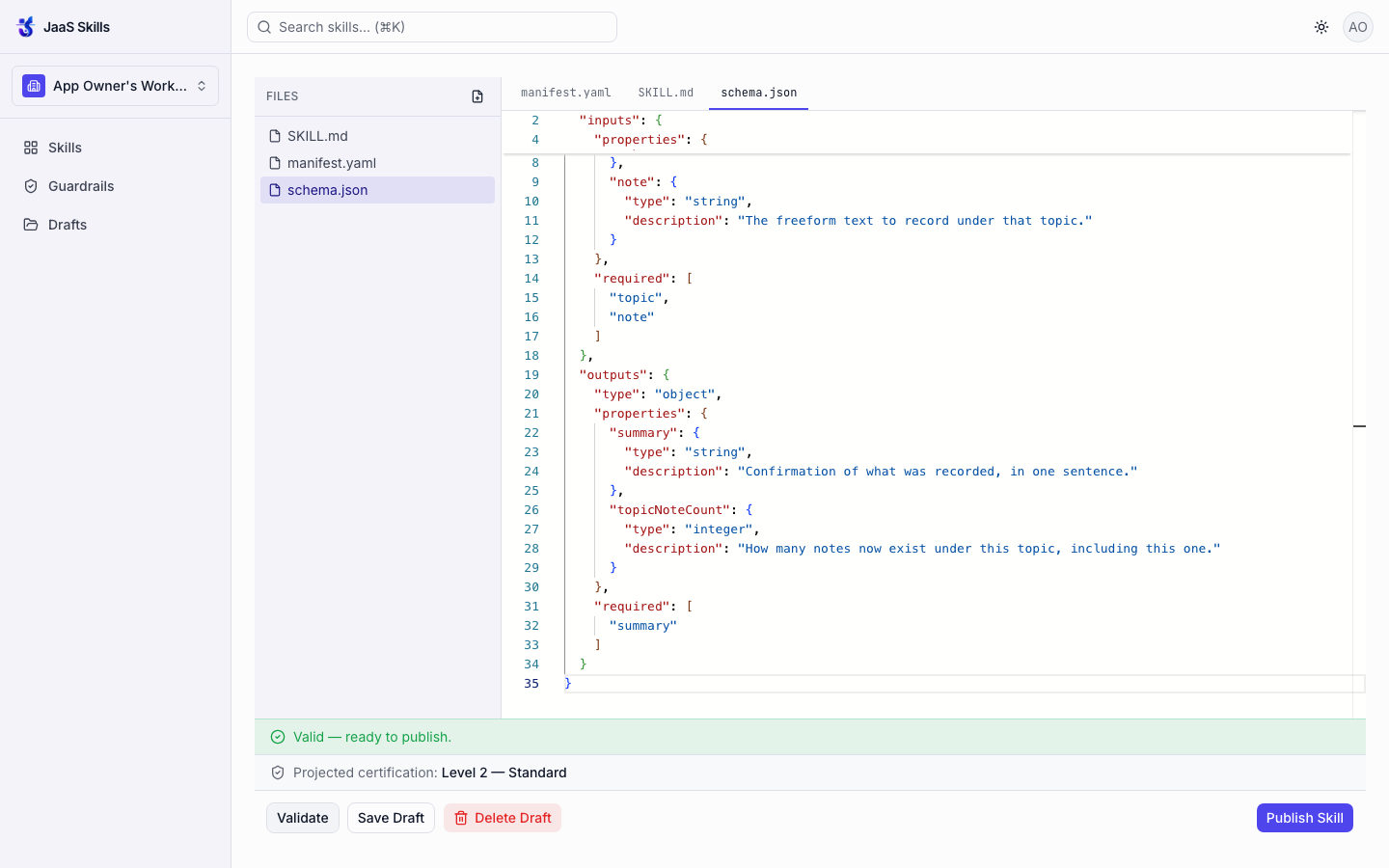Viewport: 1389px width, 868px height.
Task: Click the Valid — ready to publish message
Action: point(372,737)
